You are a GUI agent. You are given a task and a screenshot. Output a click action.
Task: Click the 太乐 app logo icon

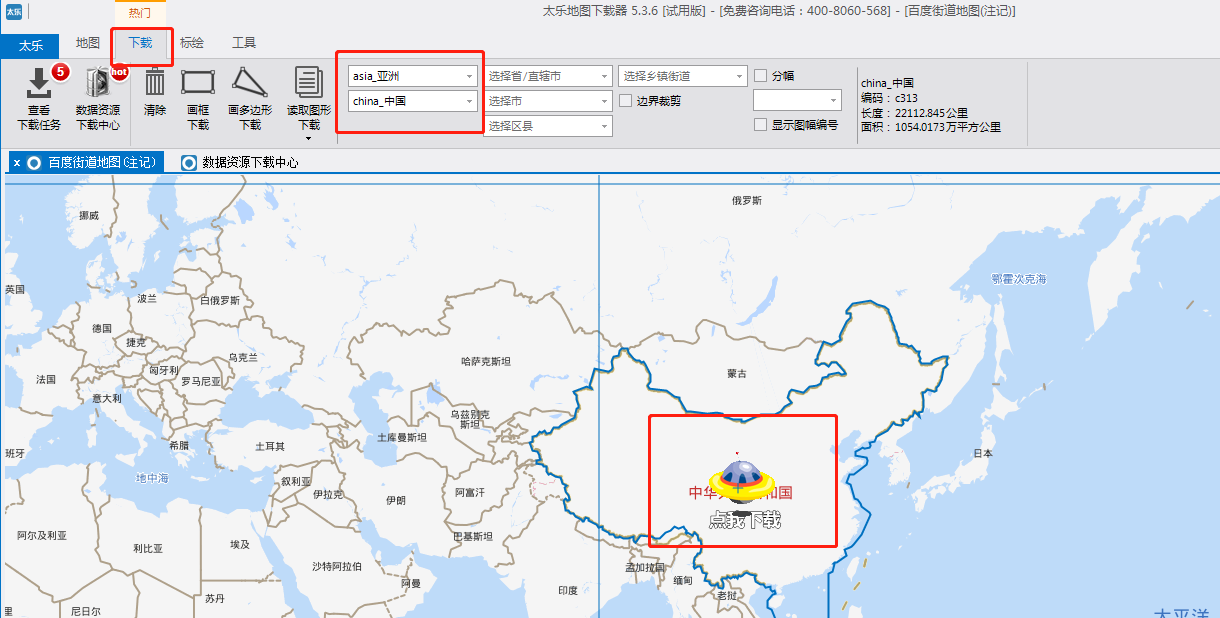point(12,12)
